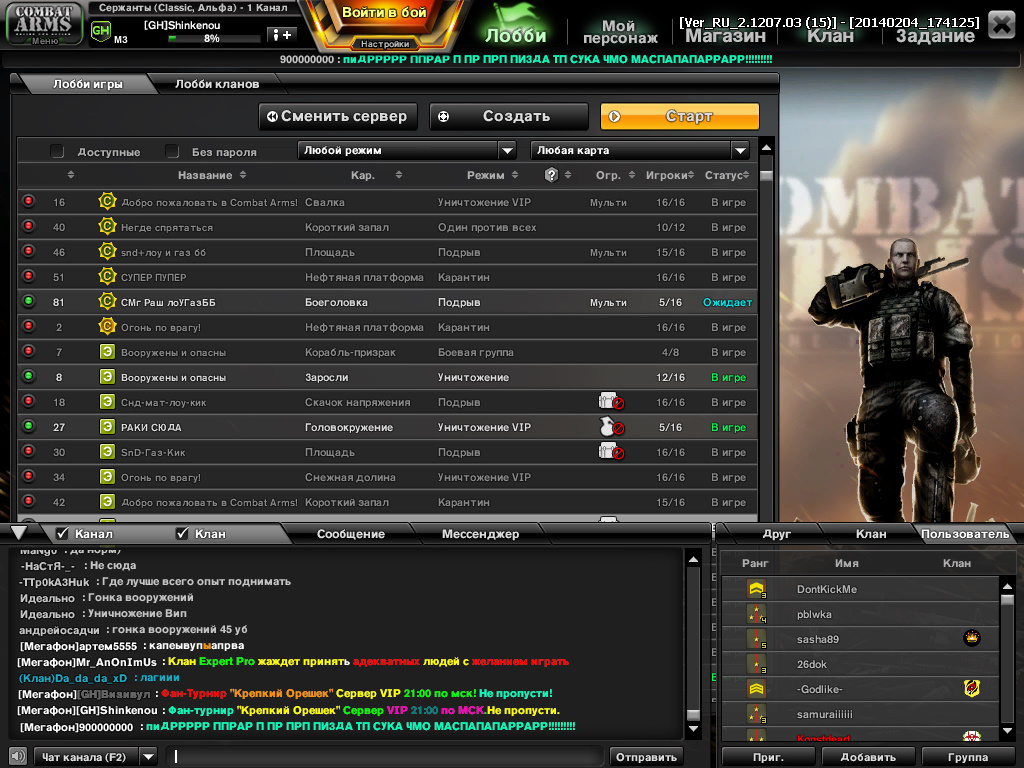This screenshot has height=768, width=1024.
Task: Click the restriction icon in room 30 row
Action: [x=611, y=451]
